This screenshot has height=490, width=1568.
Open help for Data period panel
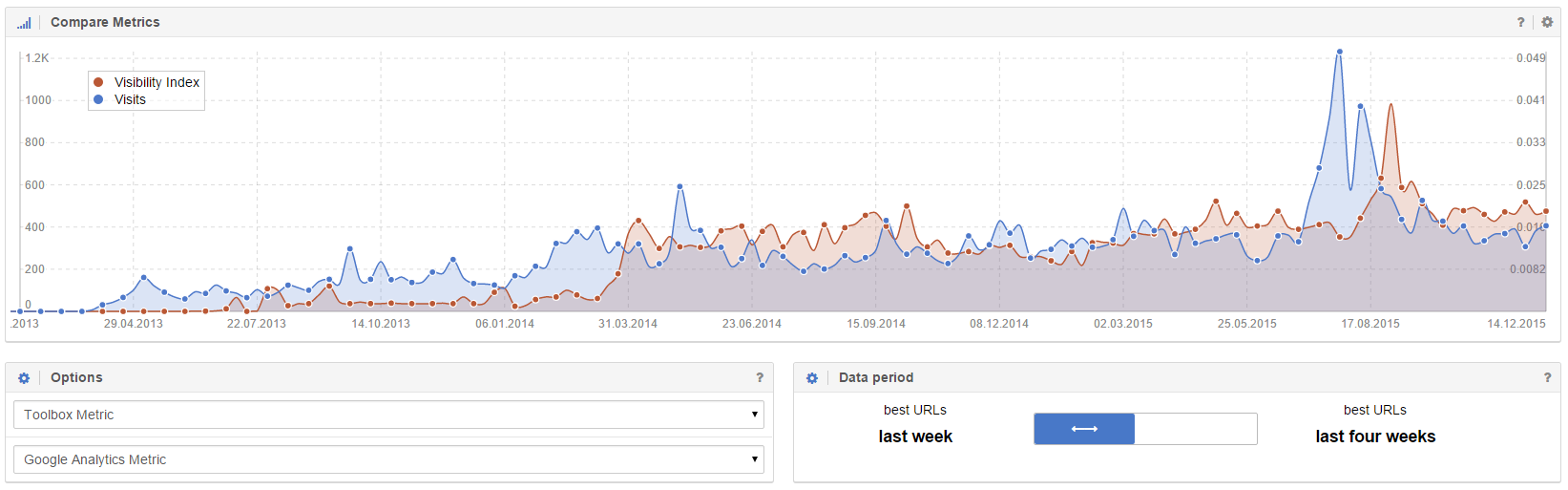1547,377
